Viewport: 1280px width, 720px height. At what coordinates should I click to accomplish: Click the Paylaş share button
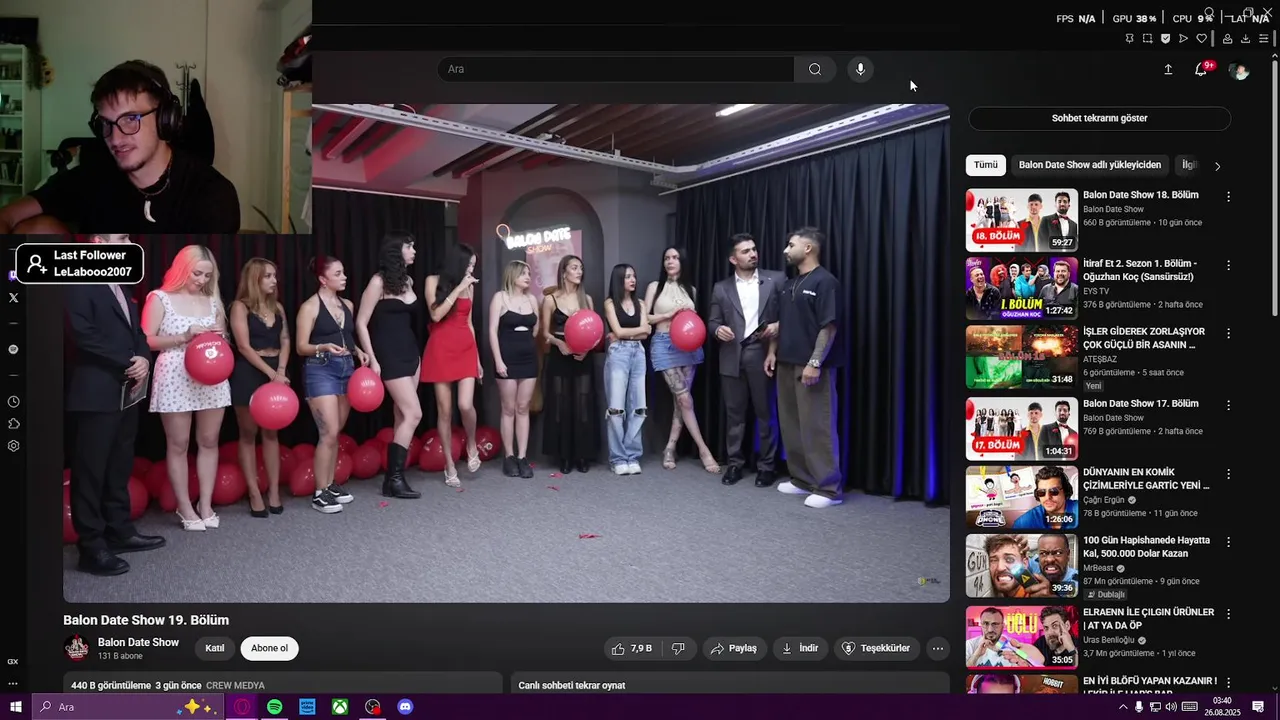click(733, 648)
